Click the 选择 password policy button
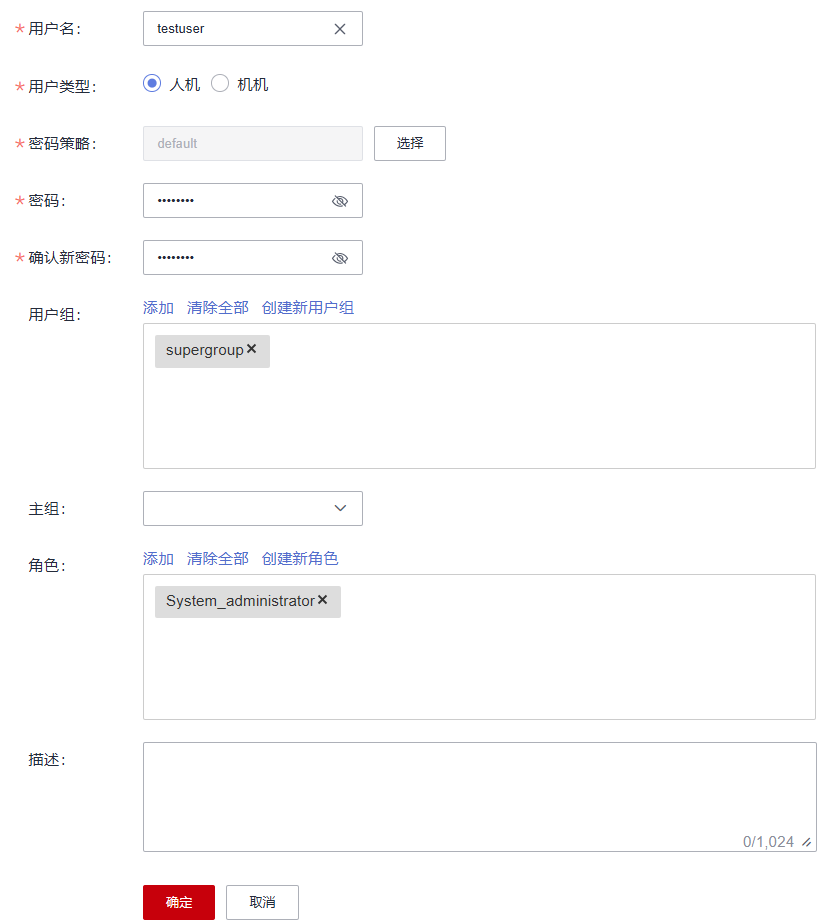 410,143
